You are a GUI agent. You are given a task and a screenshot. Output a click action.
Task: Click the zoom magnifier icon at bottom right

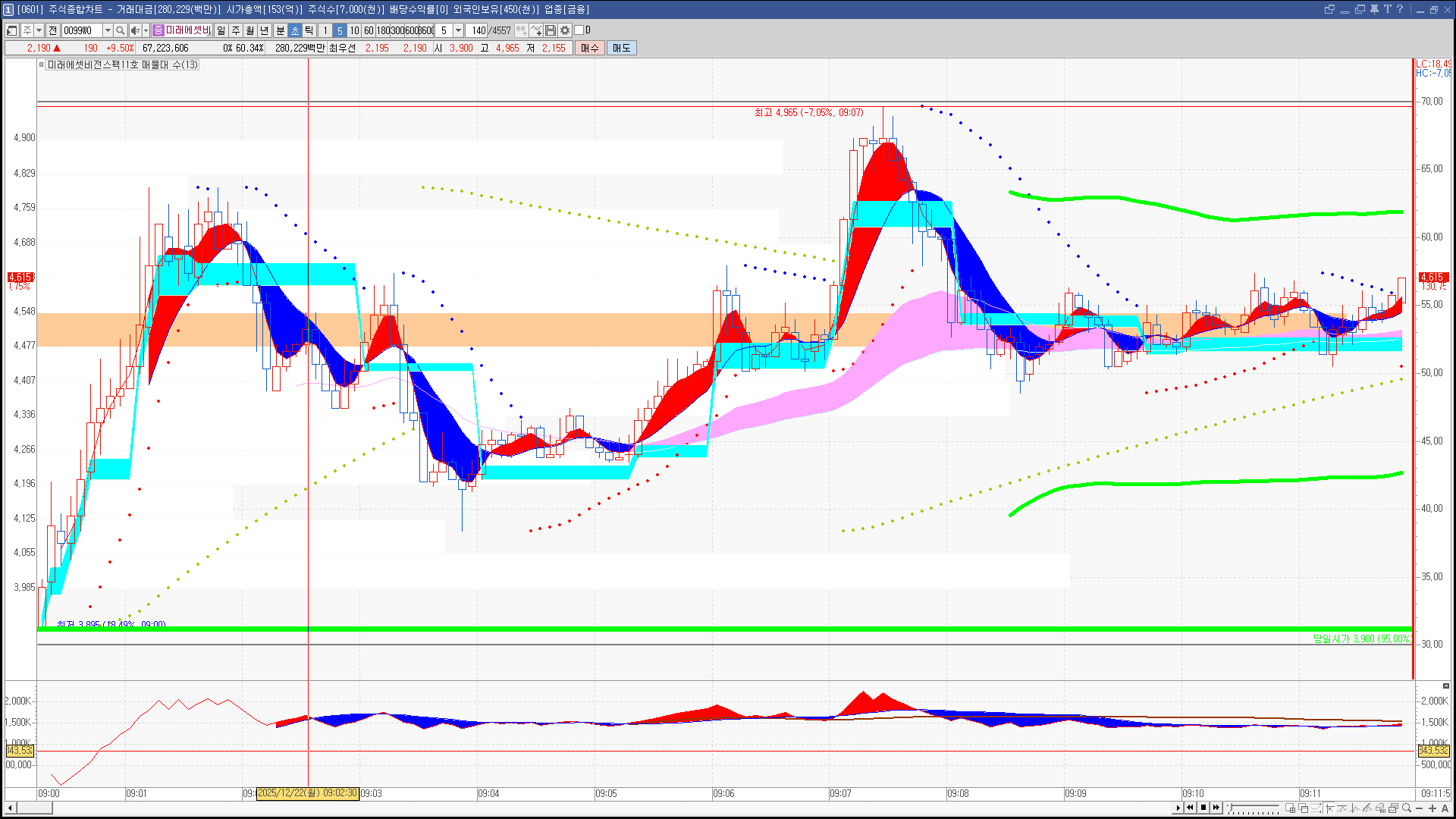[x=1407, y=808]
